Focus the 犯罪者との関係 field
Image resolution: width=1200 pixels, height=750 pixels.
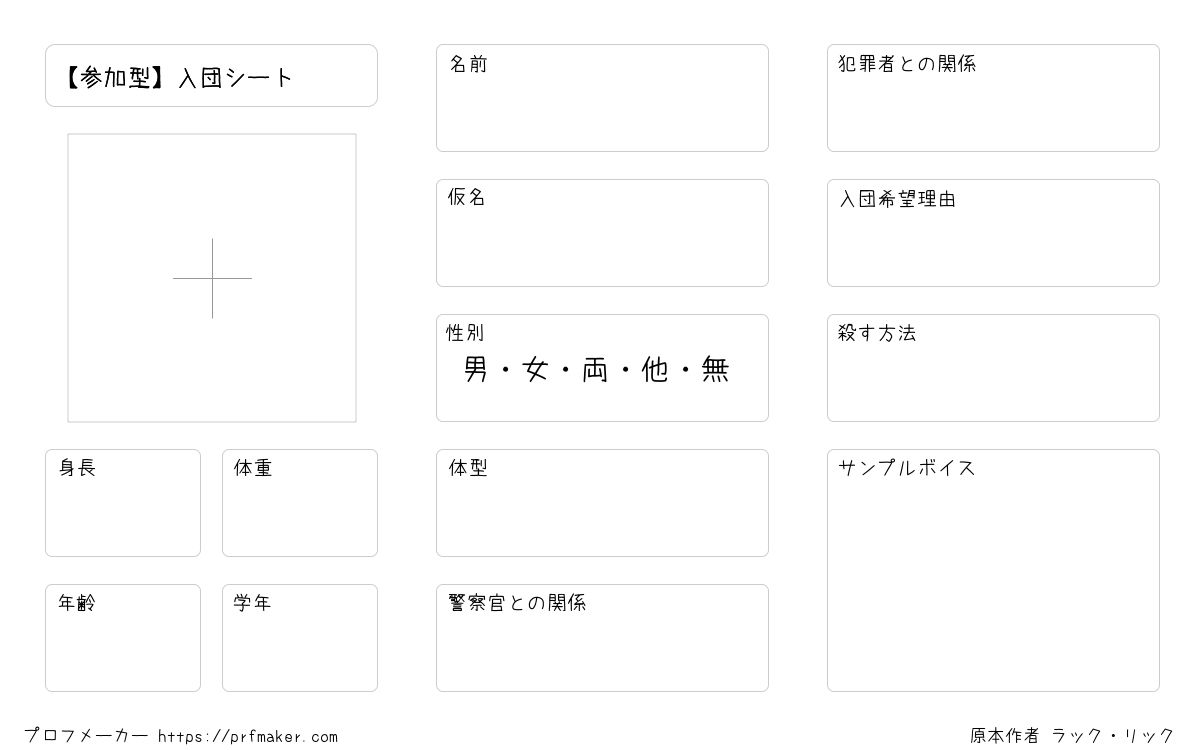click(993, 98)
